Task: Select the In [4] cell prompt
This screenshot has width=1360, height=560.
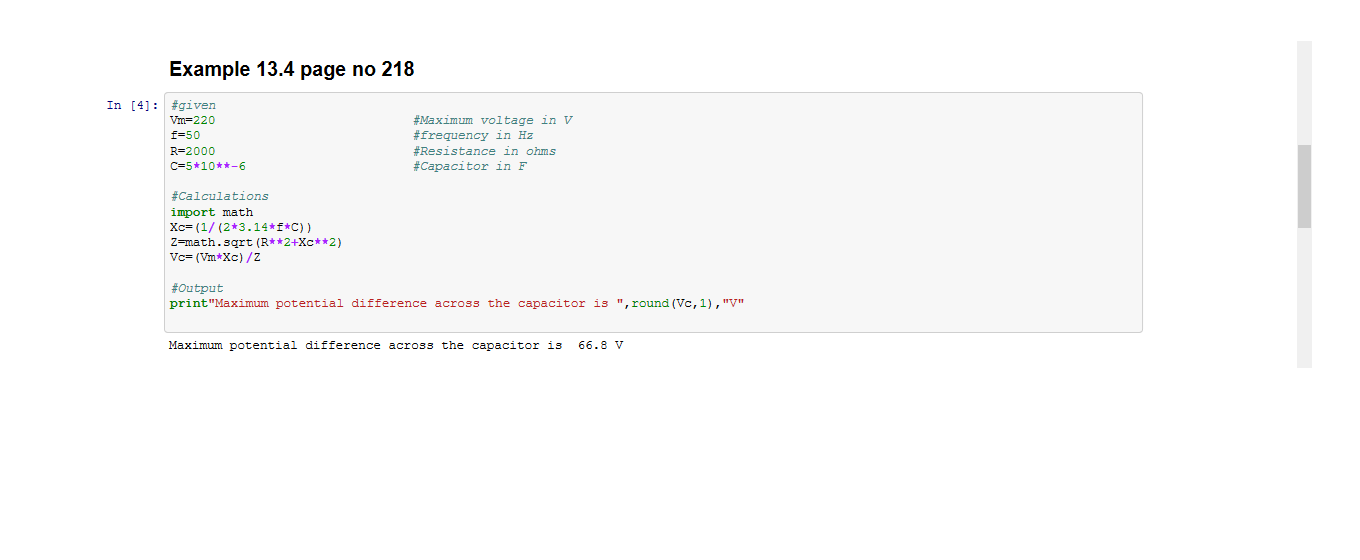Action: (x=132, y=105)
